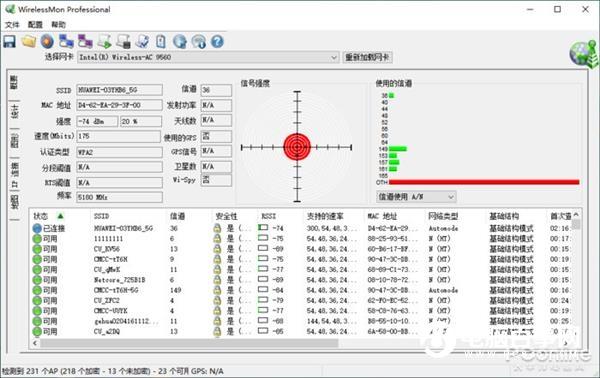Click the SSID field showing HUAWEI-03YMB6_5G
Screen dimensions: 600x378
tap(119, 90)
